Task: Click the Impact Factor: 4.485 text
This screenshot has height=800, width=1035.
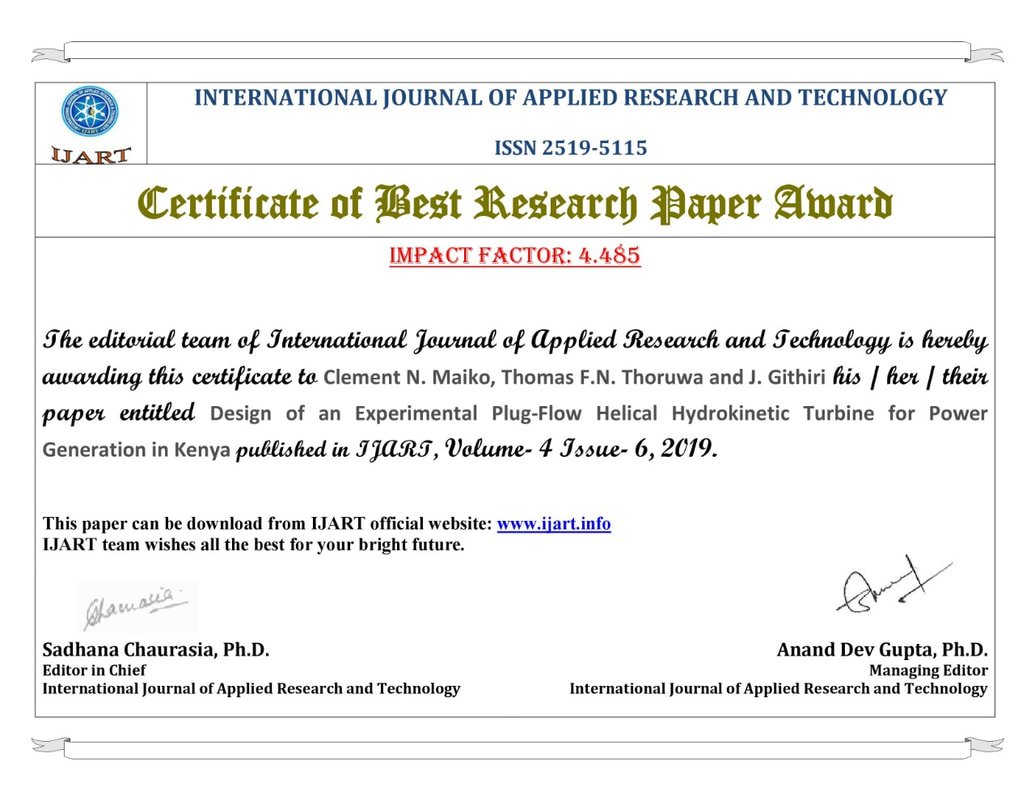Action: click(x=515, y=255)
